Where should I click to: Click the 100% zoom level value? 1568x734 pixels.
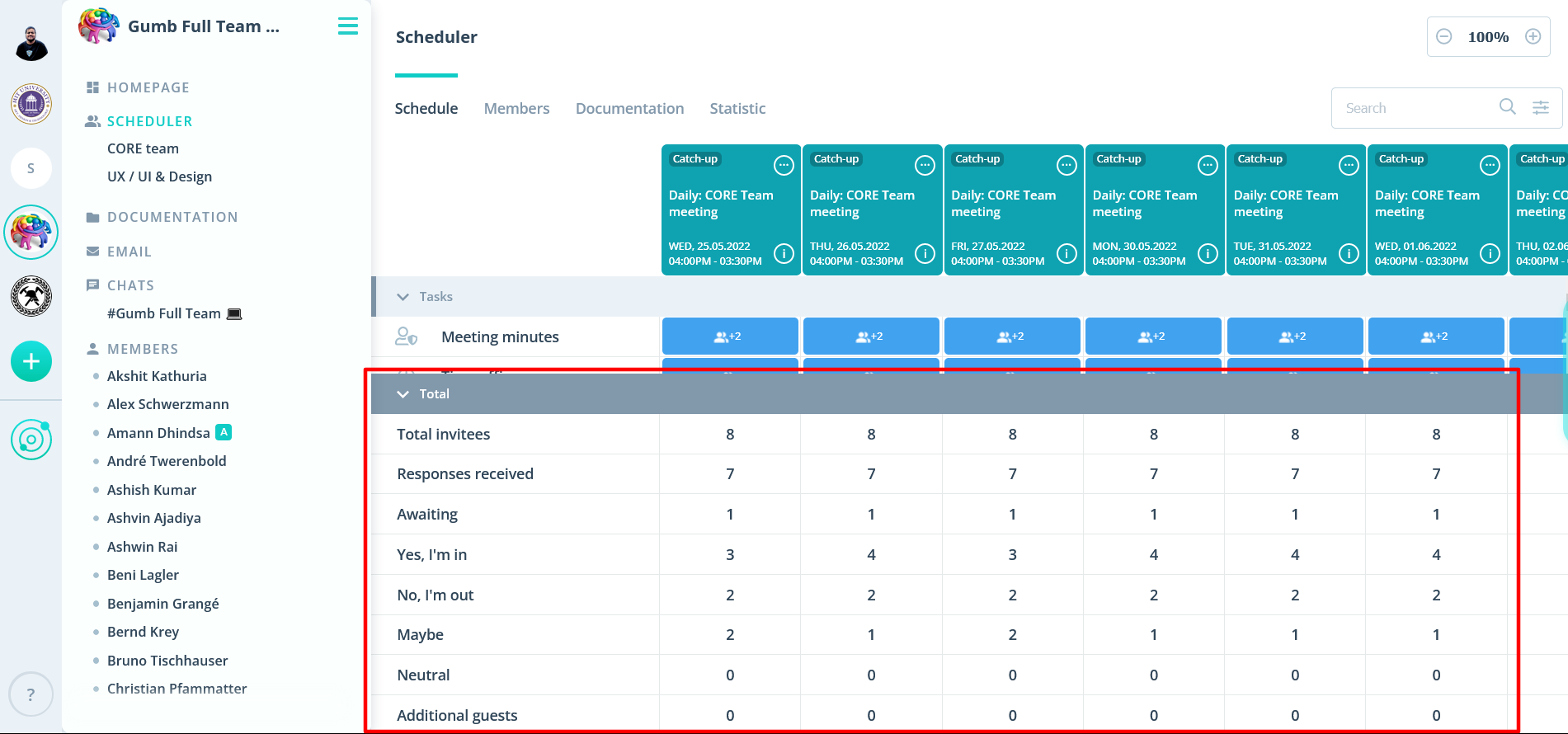1488,36
